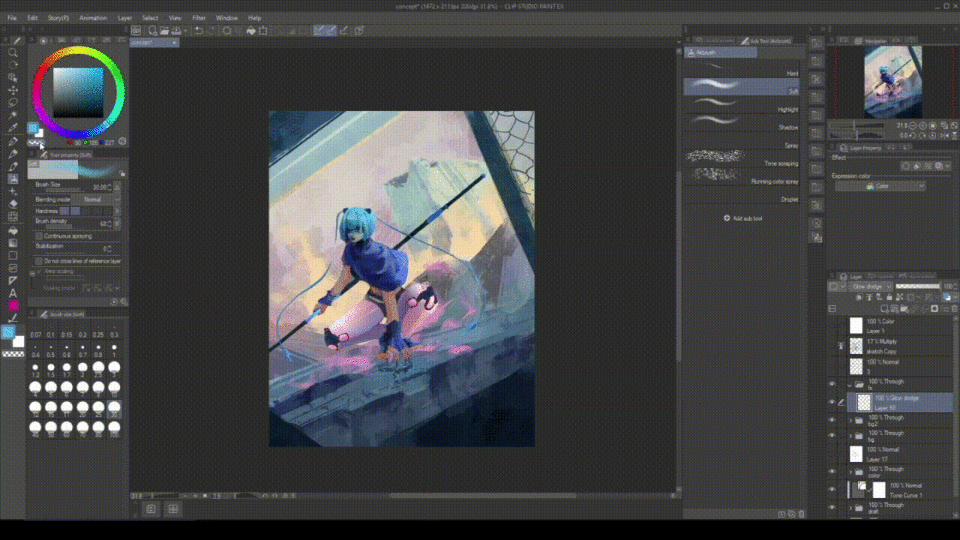960x540 pixels.
Task: Hide the bg2 folder layer
Action: (x=832, y=421)
